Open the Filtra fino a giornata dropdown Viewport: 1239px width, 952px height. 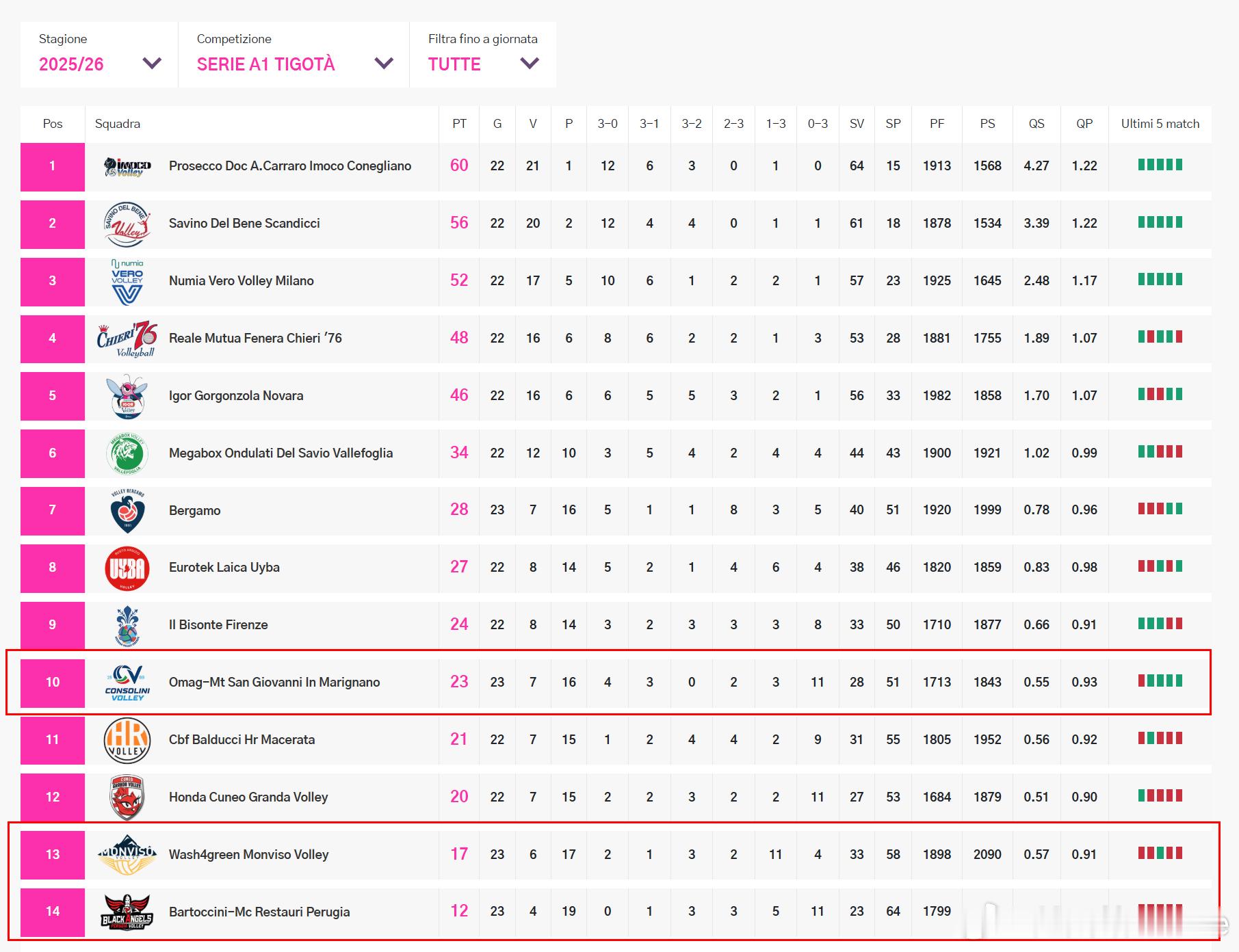click(483, 55)
